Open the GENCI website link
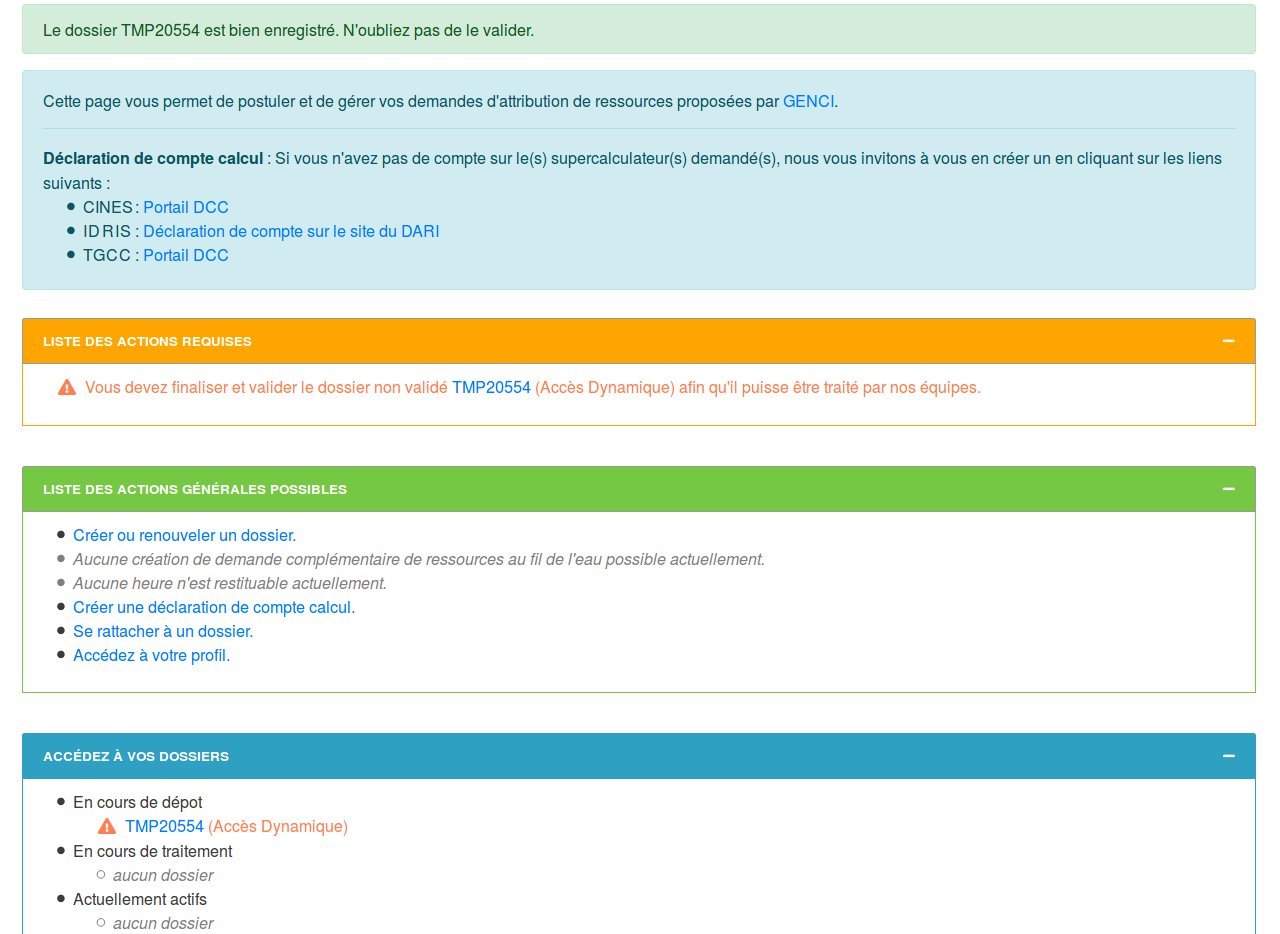Viewport: 1280px width, 934px height. coord(809,101)
